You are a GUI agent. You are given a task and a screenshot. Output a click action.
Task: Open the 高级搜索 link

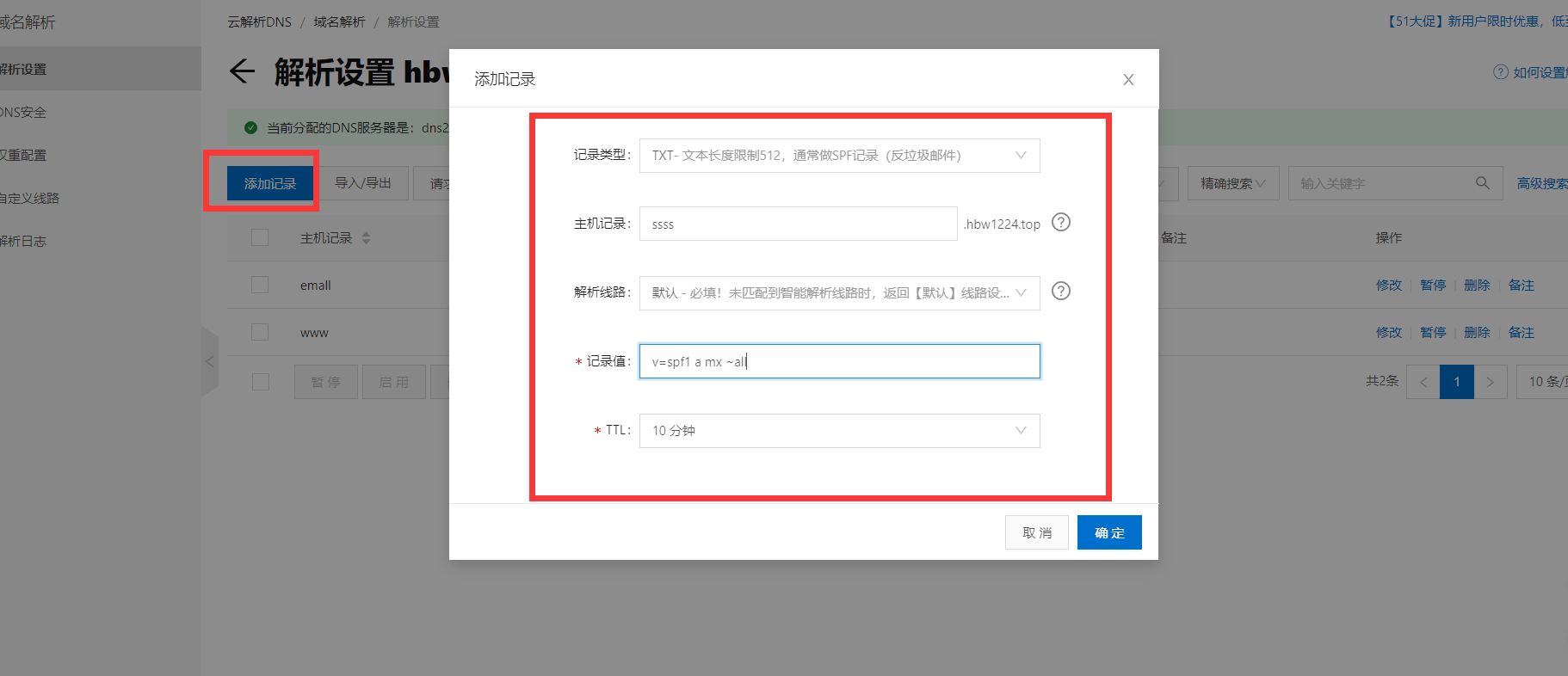click(1541, 183)
